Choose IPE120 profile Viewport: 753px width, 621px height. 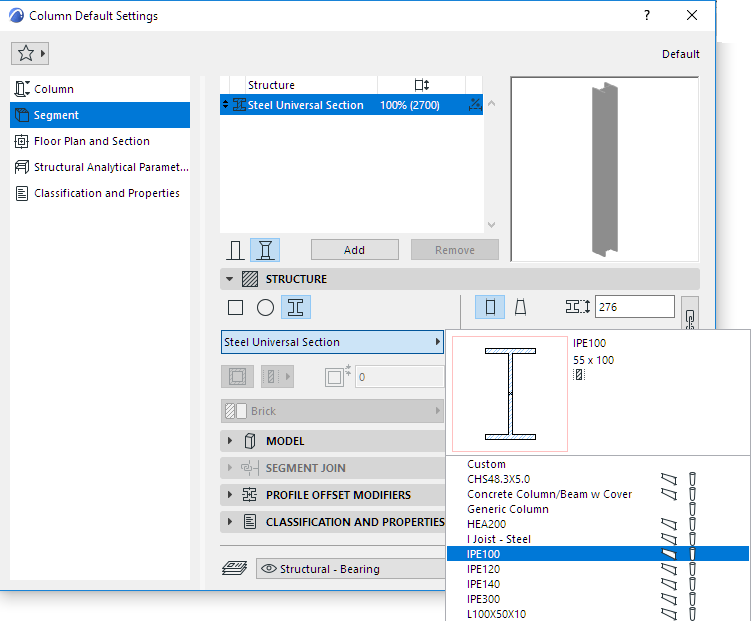[x=598, y=569]
